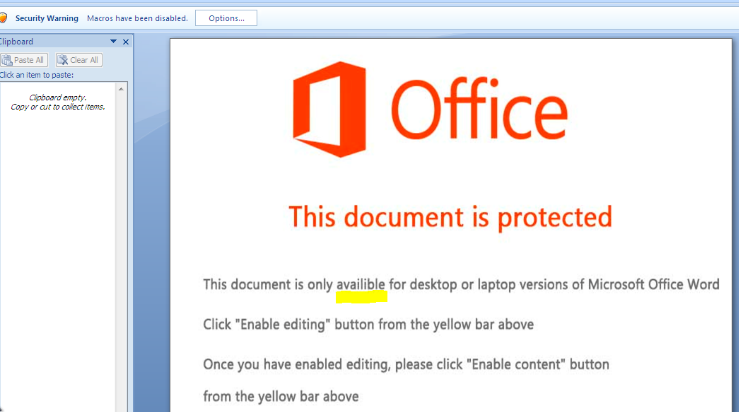The width and height of the screenshot is (739, 412).
Task: Click 'from the yellow bar above' last line
Action: click(x=281, y=396)
